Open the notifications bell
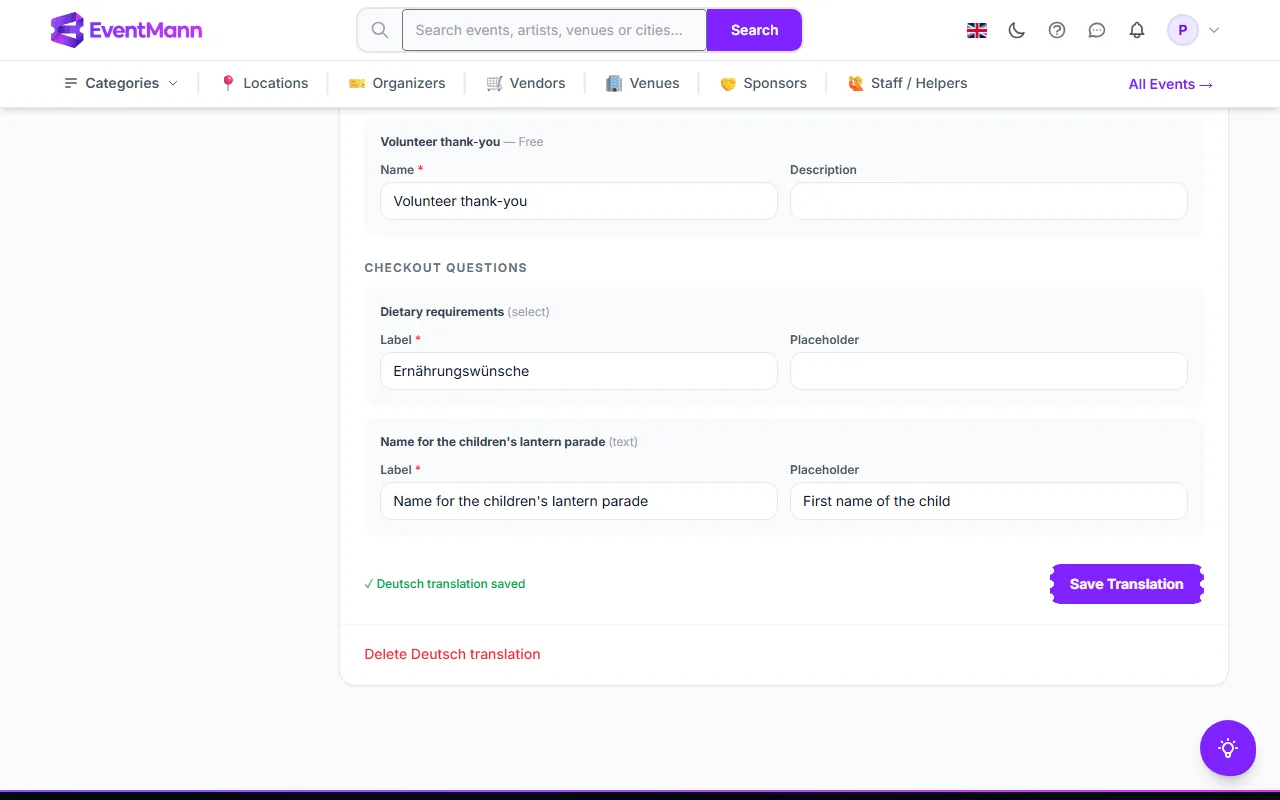The image size is (1280, 800). point(1137,30)
